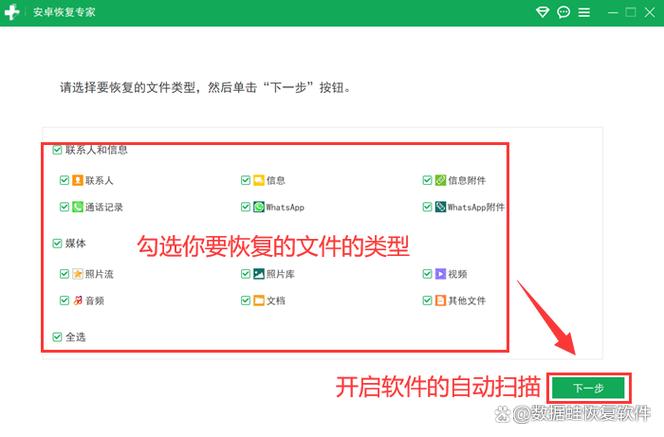Image resolution: width=664 pixels, height=437 pixels.
Task: Uncheck the 文档 checkbox
Action: click(246, 300)
